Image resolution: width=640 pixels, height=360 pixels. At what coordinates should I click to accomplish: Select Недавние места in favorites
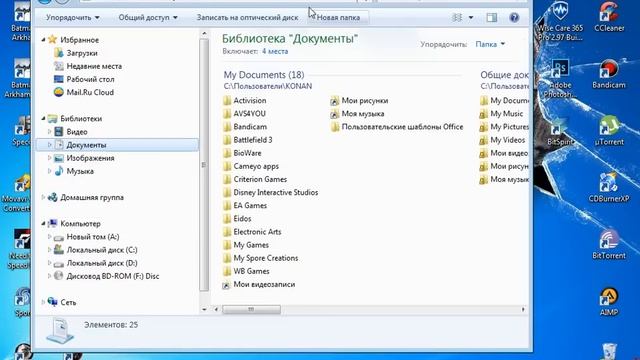pyautogui.click(x=88, y=66)
